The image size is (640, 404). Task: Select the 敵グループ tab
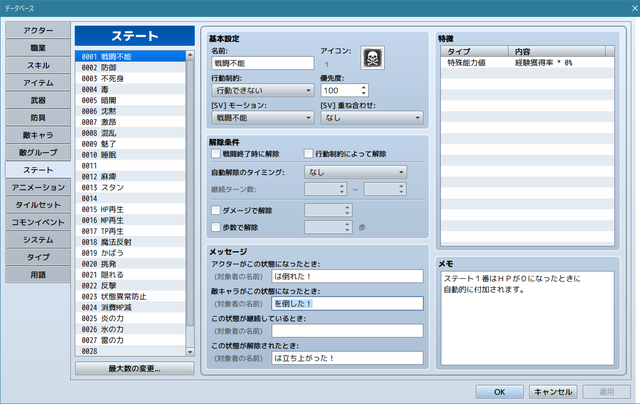(38, 153)
